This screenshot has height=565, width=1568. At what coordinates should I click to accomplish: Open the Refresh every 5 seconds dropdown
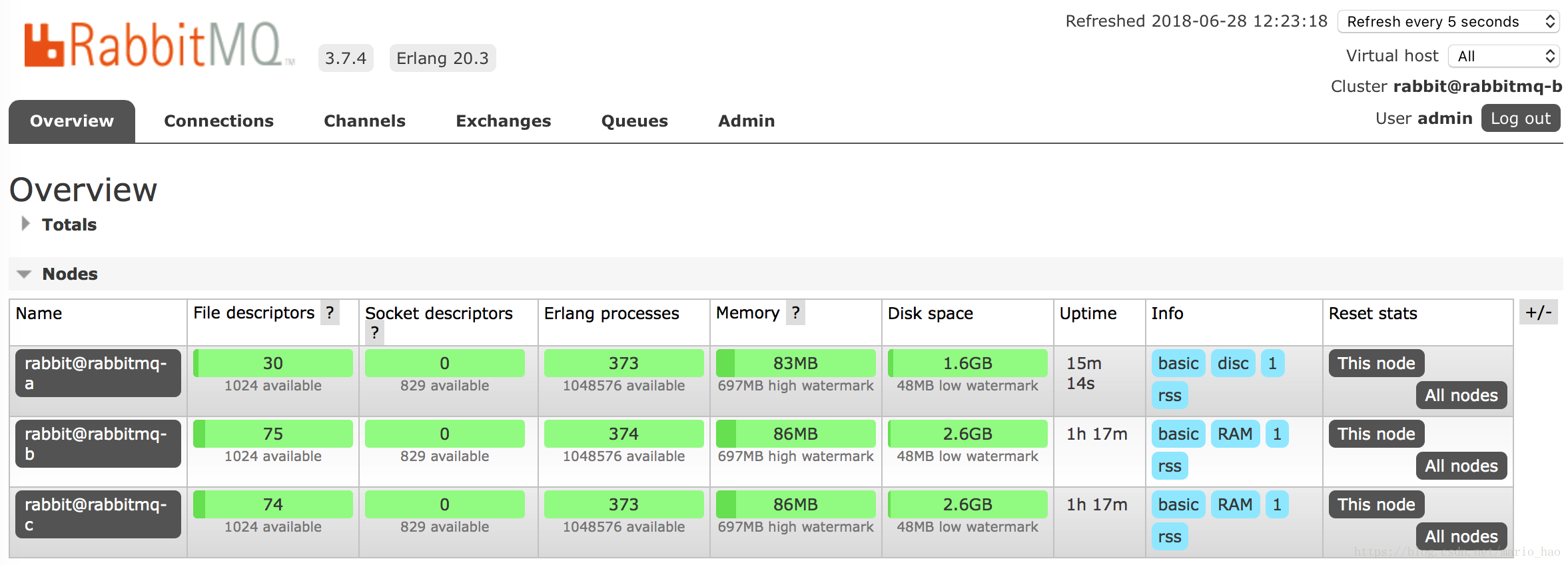point(1449,21)
